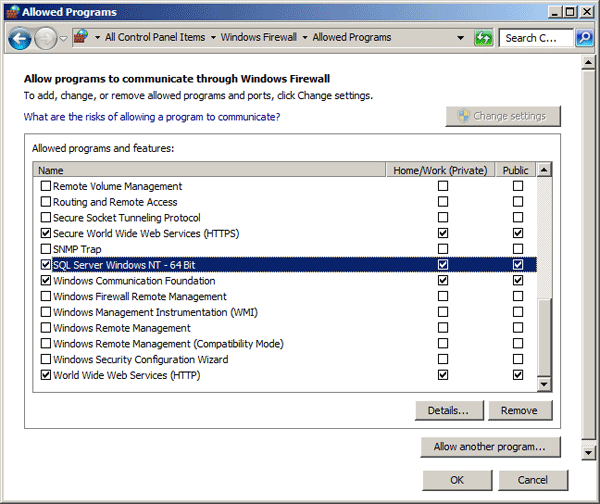This screenshot has height=504, width=600.
Task: Click the greyed Forward arrow button
Action: coord(46,38)
